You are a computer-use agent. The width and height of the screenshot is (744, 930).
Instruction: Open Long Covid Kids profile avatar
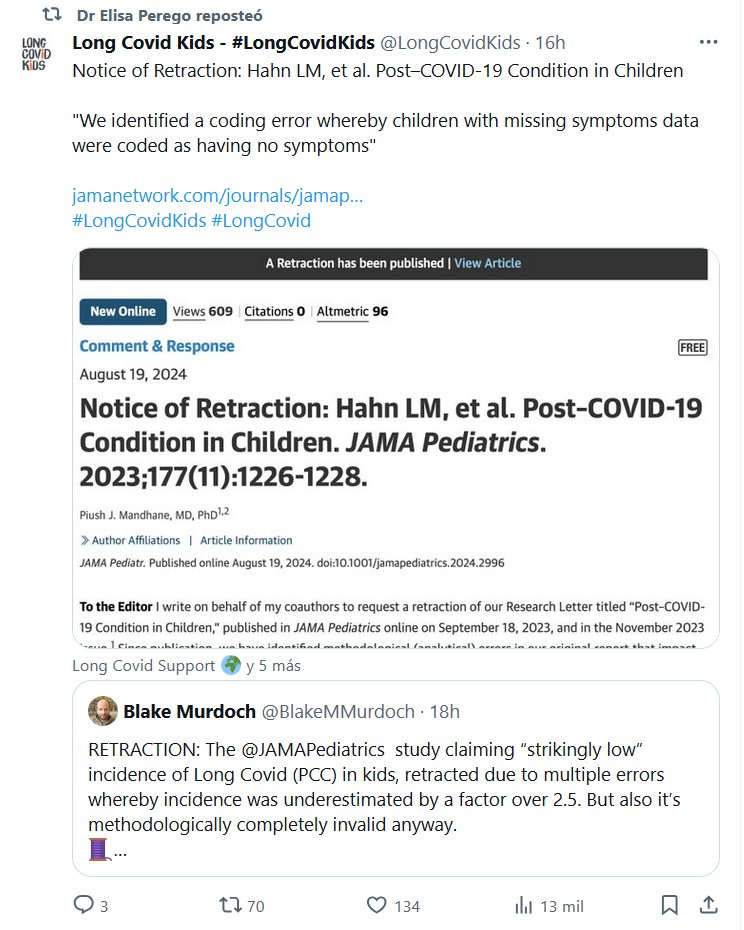36,52
